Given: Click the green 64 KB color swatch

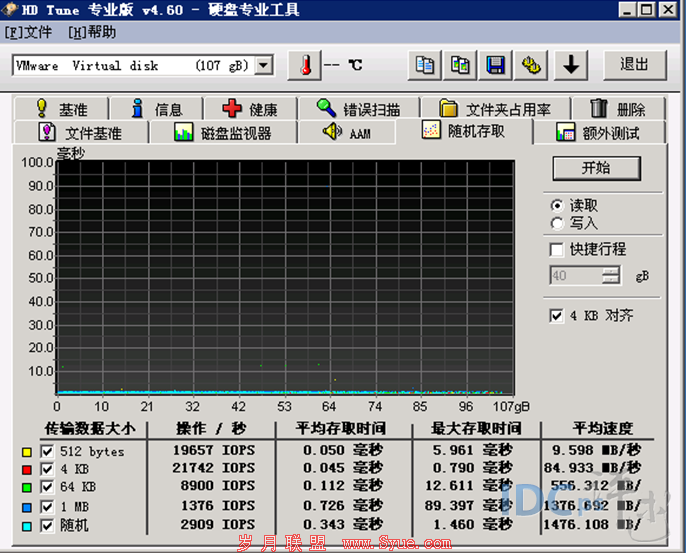Looking at the screenshot, I should (27, 487).
